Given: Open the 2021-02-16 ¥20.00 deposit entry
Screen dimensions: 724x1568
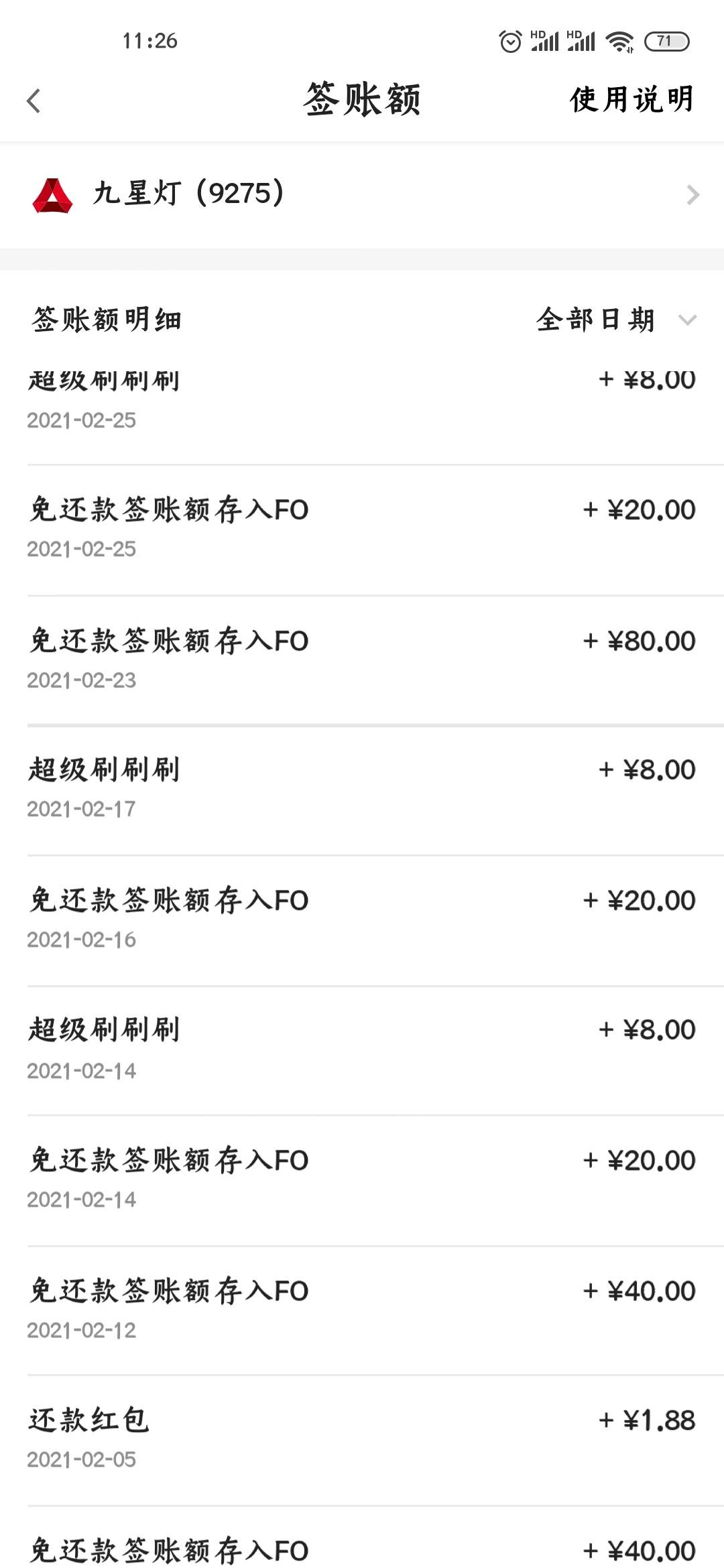Looking at the screenshot, I should point(362,920).
